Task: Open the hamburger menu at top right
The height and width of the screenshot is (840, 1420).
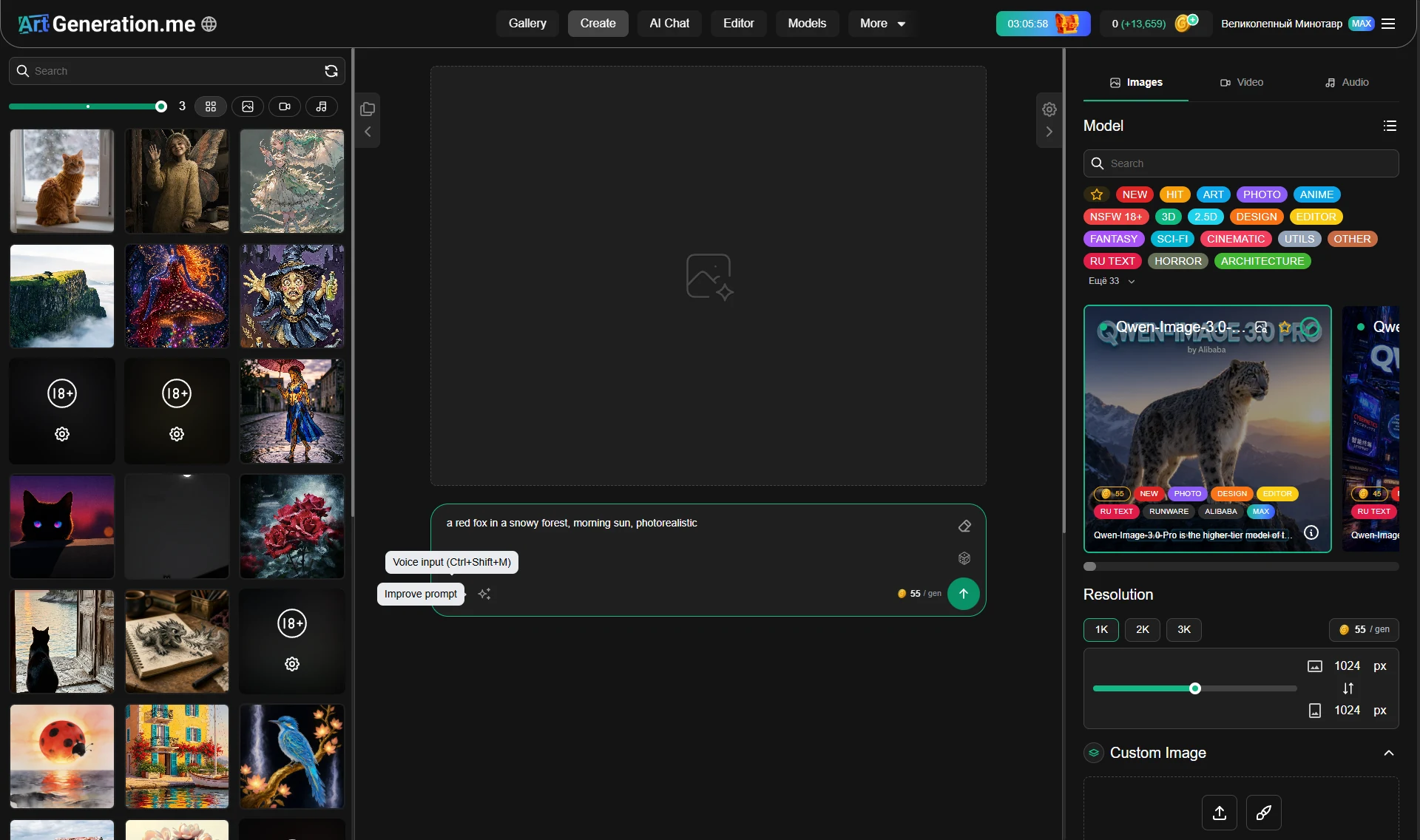Action: click(x=1388, y=24)
